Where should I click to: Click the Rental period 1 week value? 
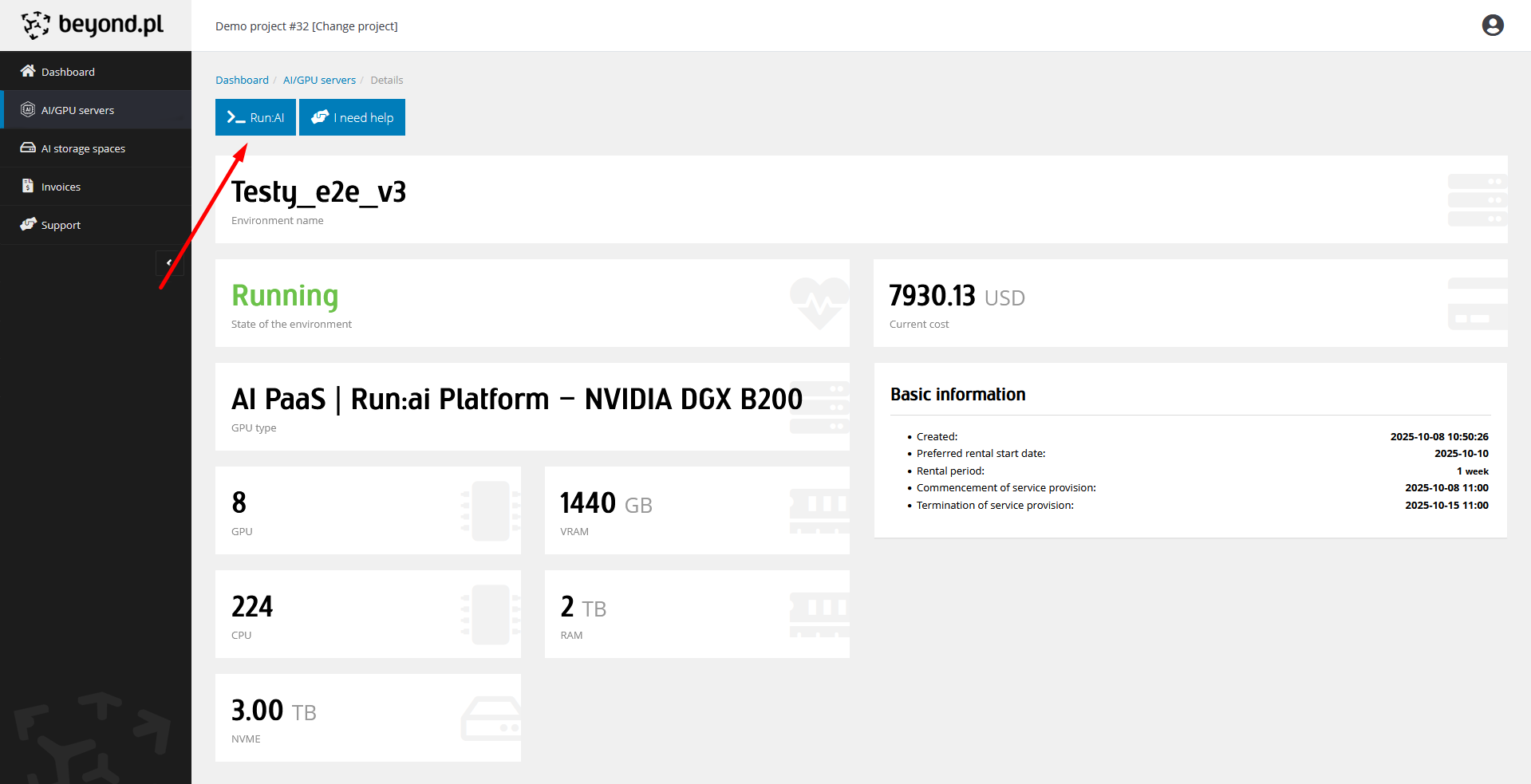(1473, 471)
